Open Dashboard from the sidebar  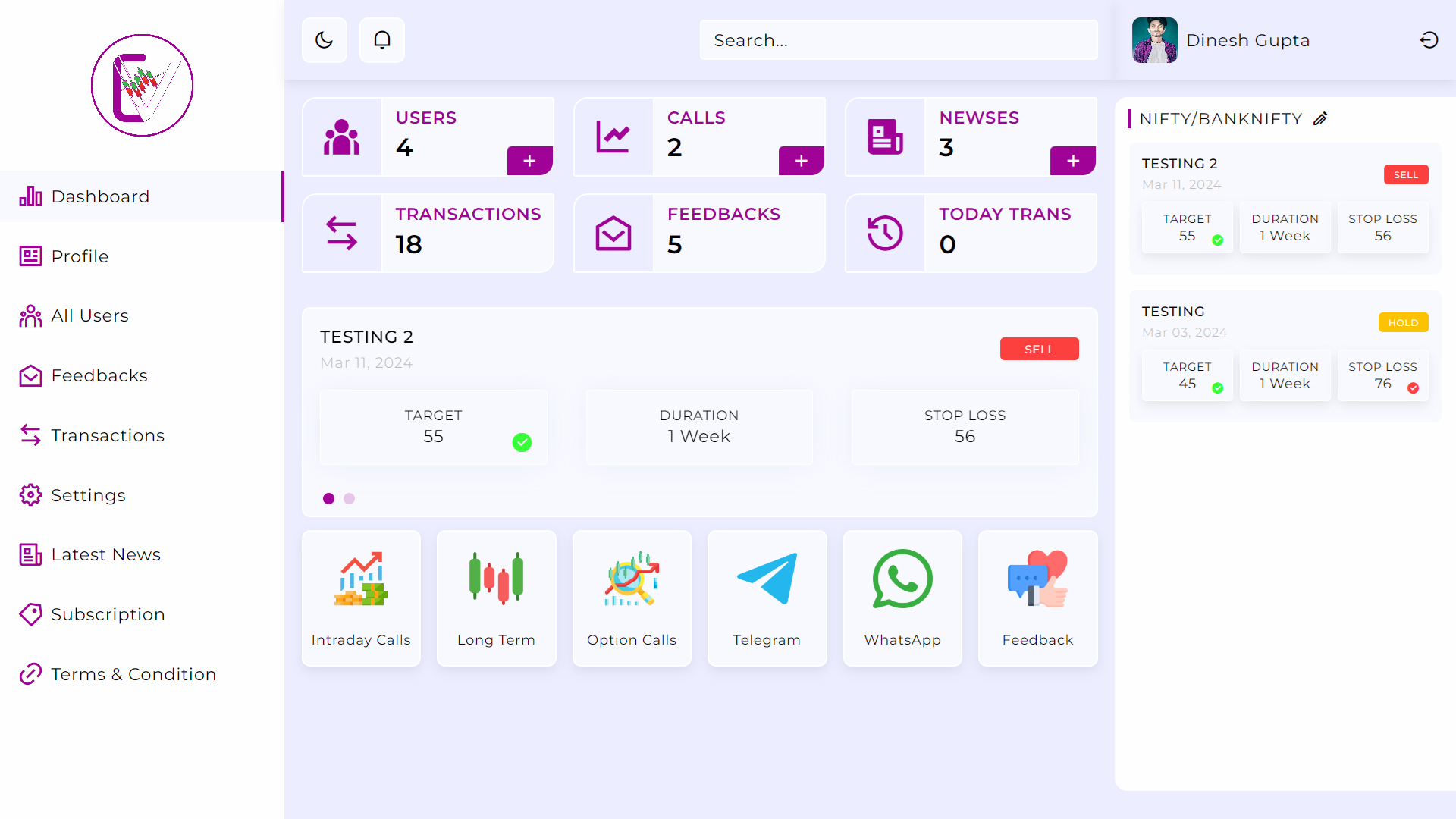click(x=142, y=196)
